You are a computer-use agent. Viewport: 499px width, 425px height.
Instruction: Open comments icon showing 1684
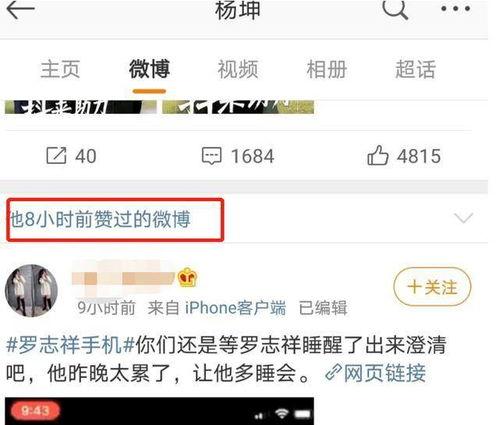212,156
